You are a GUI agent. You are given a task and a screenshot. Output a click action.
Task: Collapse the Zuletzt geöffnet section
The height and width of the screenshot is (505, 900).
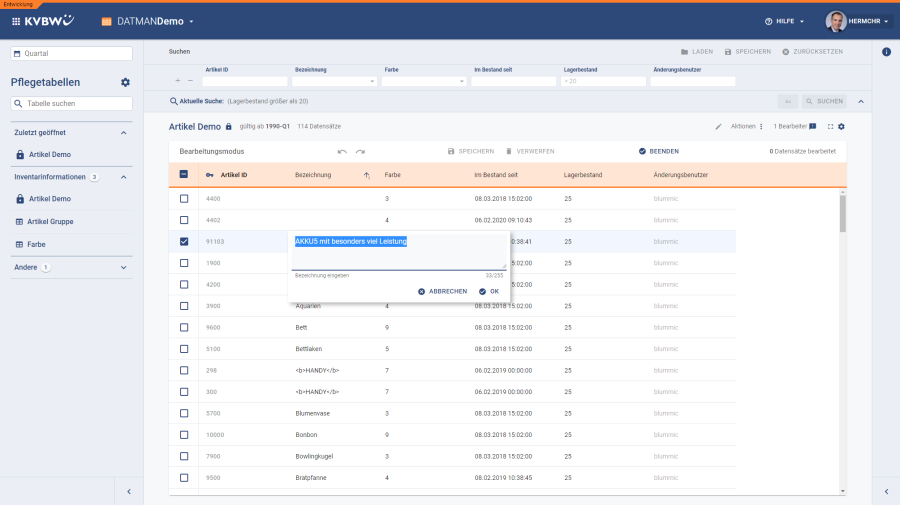click(x=124, y=132)
